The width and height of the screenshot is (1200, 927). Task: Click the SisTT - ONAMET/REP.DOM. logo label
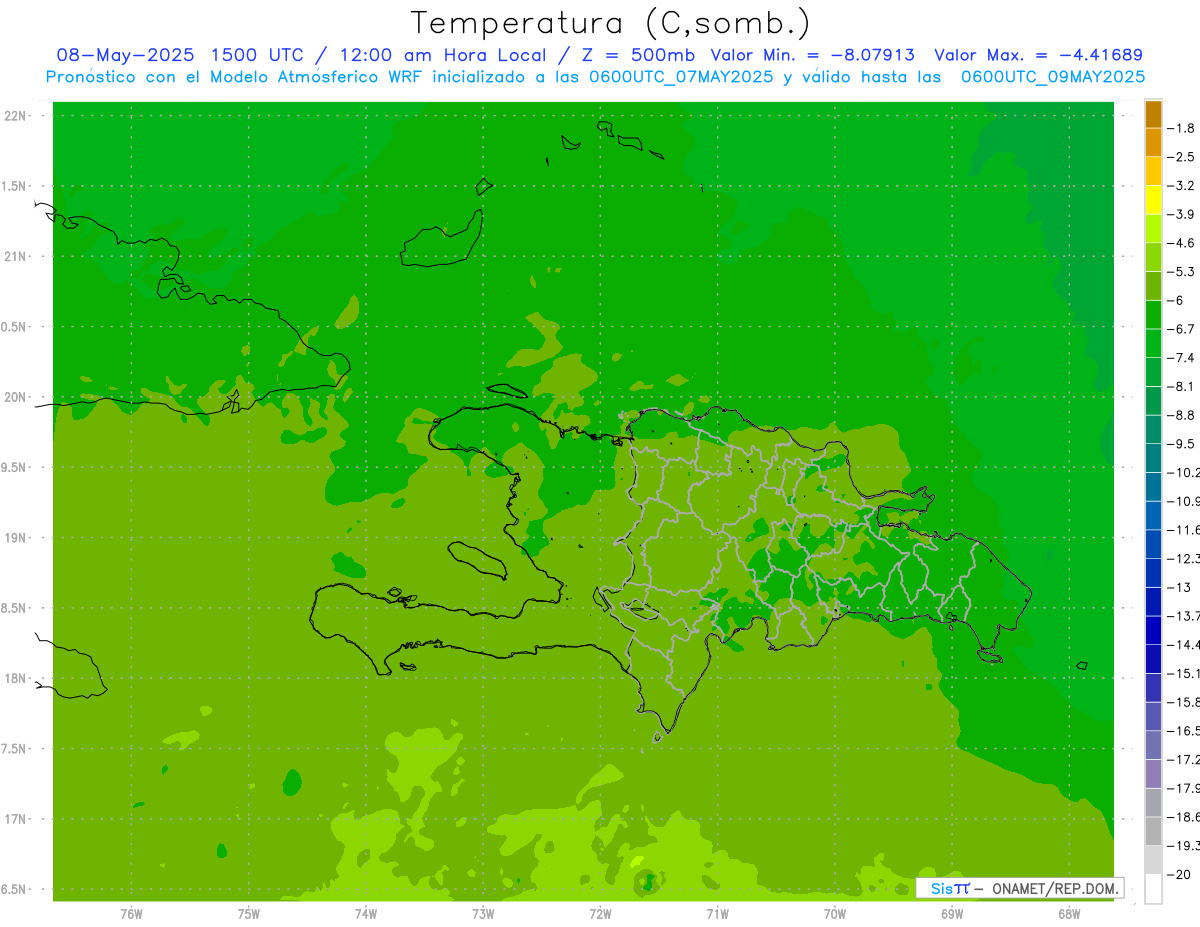1019,888
